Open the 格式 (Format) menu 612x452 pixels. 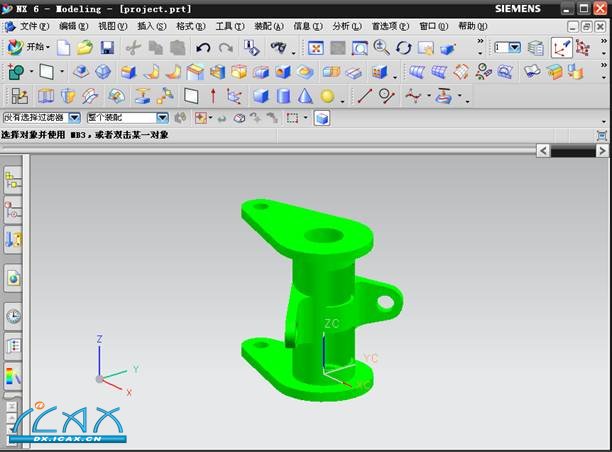(x=191, y=26)
